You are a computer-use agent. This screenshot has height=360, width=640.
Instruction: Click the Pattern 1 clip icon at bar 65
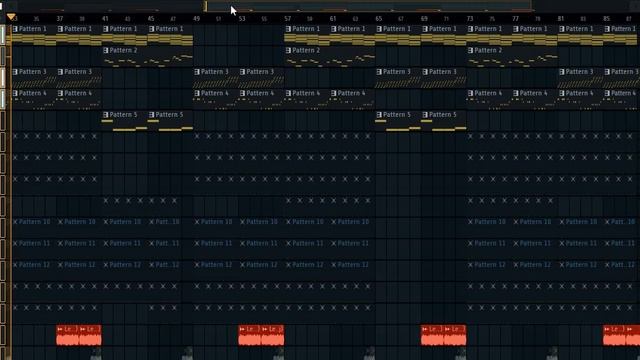point(379,29)
